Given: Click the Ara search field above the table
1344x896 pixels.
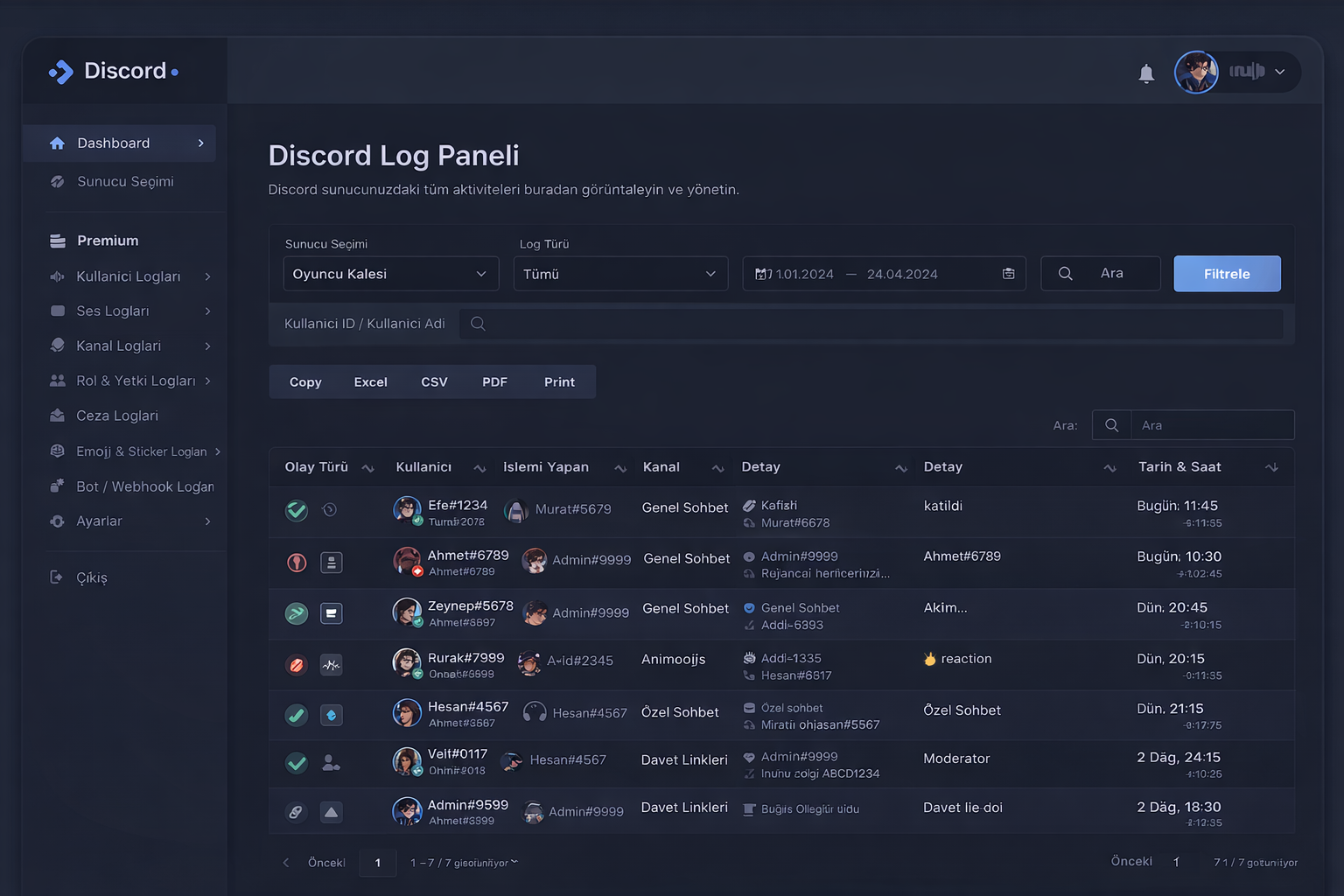Looking at the screenshot, I should (x=1212, y=425).
